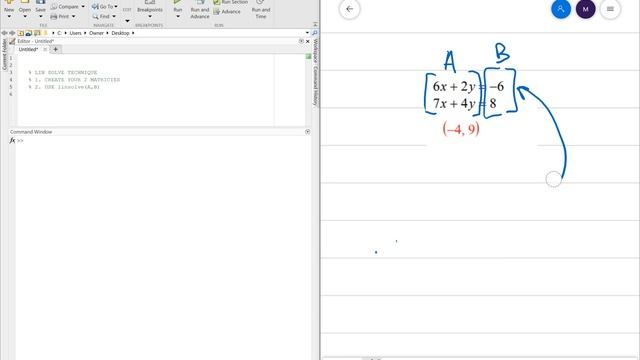Go back in folder history
The image size is (640, 360).
4,33
